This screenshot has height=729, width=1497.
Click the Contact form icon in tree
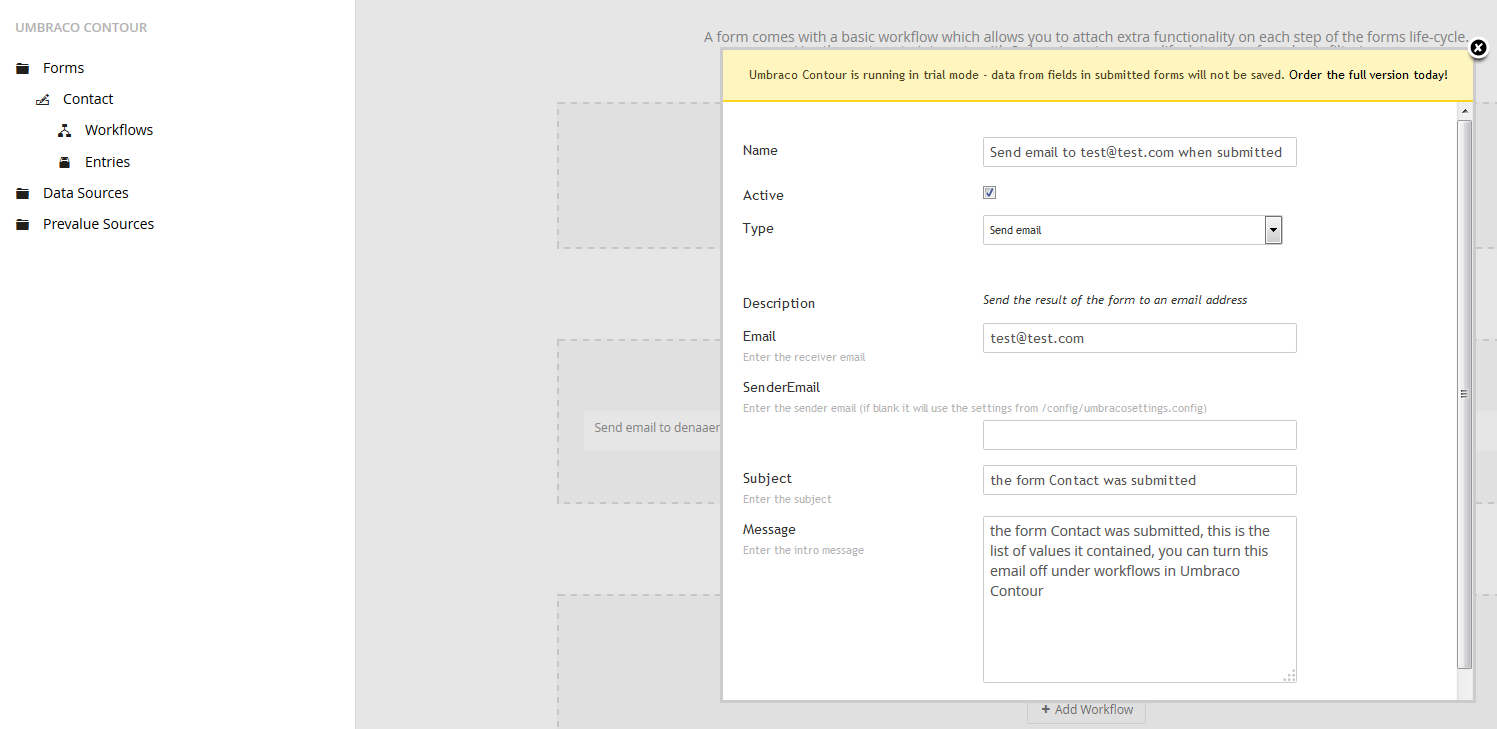(43, 100)
